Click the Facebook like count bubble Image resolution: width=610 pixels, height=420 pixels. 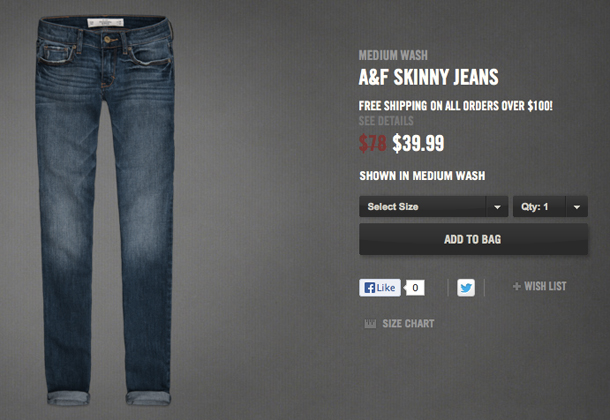pos(415,288)
